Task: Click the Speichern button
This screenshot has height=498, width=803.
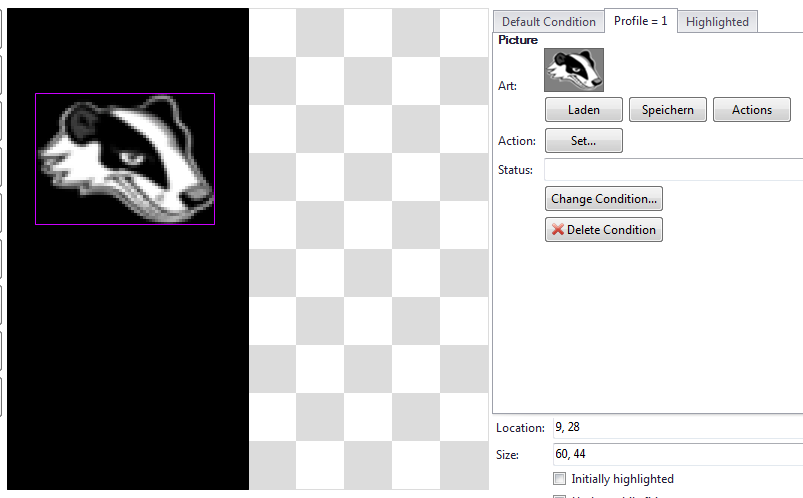Action: [668, 110]
